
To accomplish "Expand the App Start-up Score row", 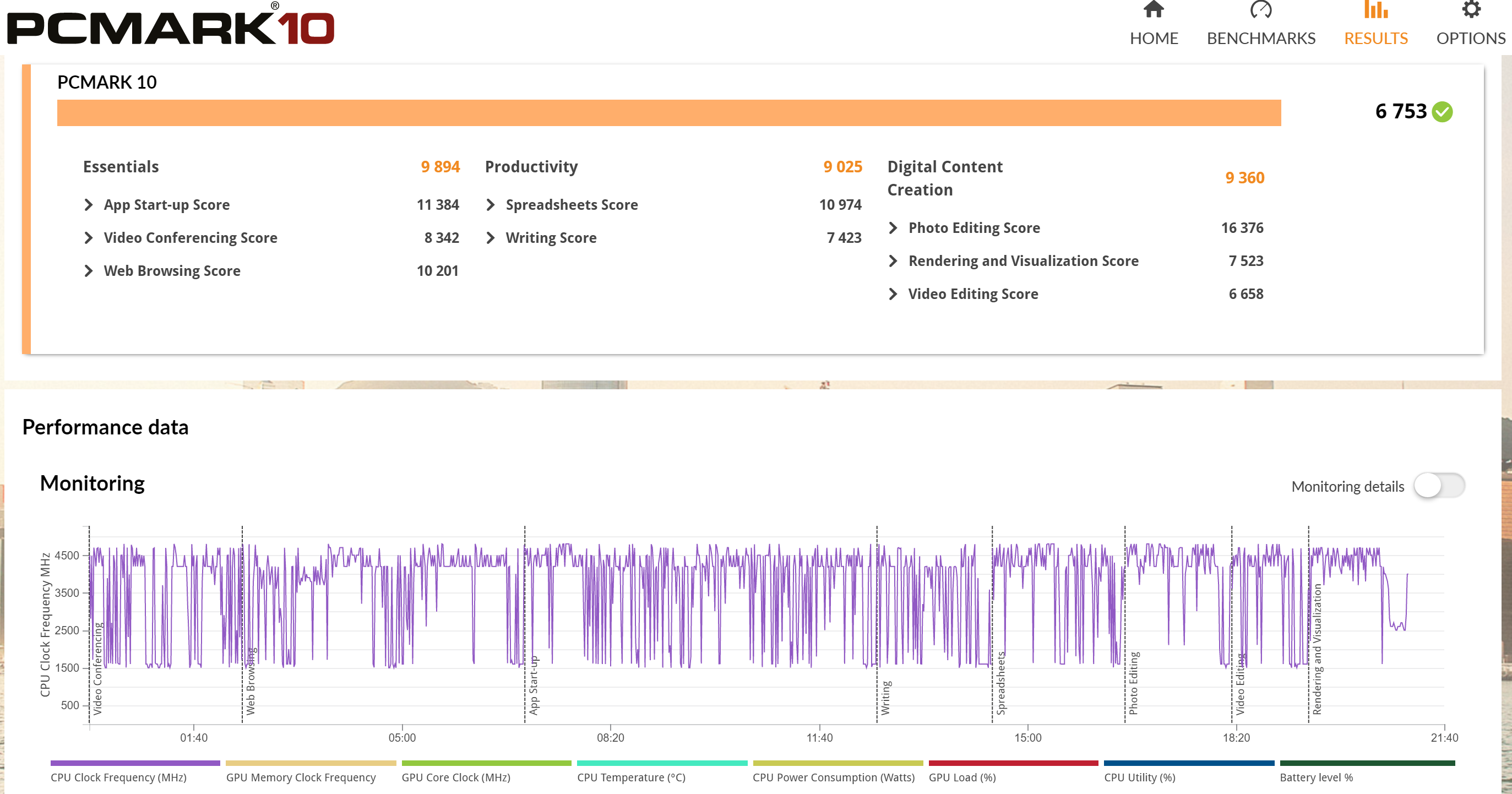I will click(89, 205).
